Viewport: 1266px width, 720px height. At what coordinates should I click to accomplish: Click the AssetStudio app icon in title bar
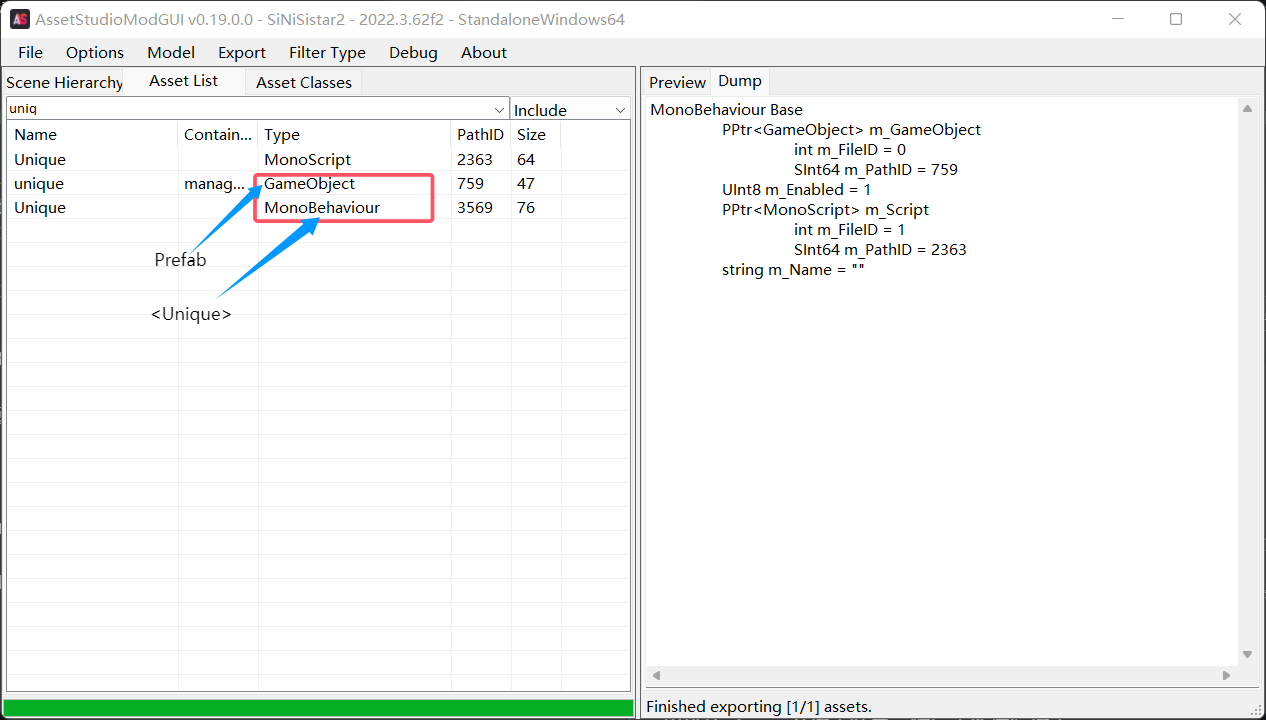[x=20, y=19]
